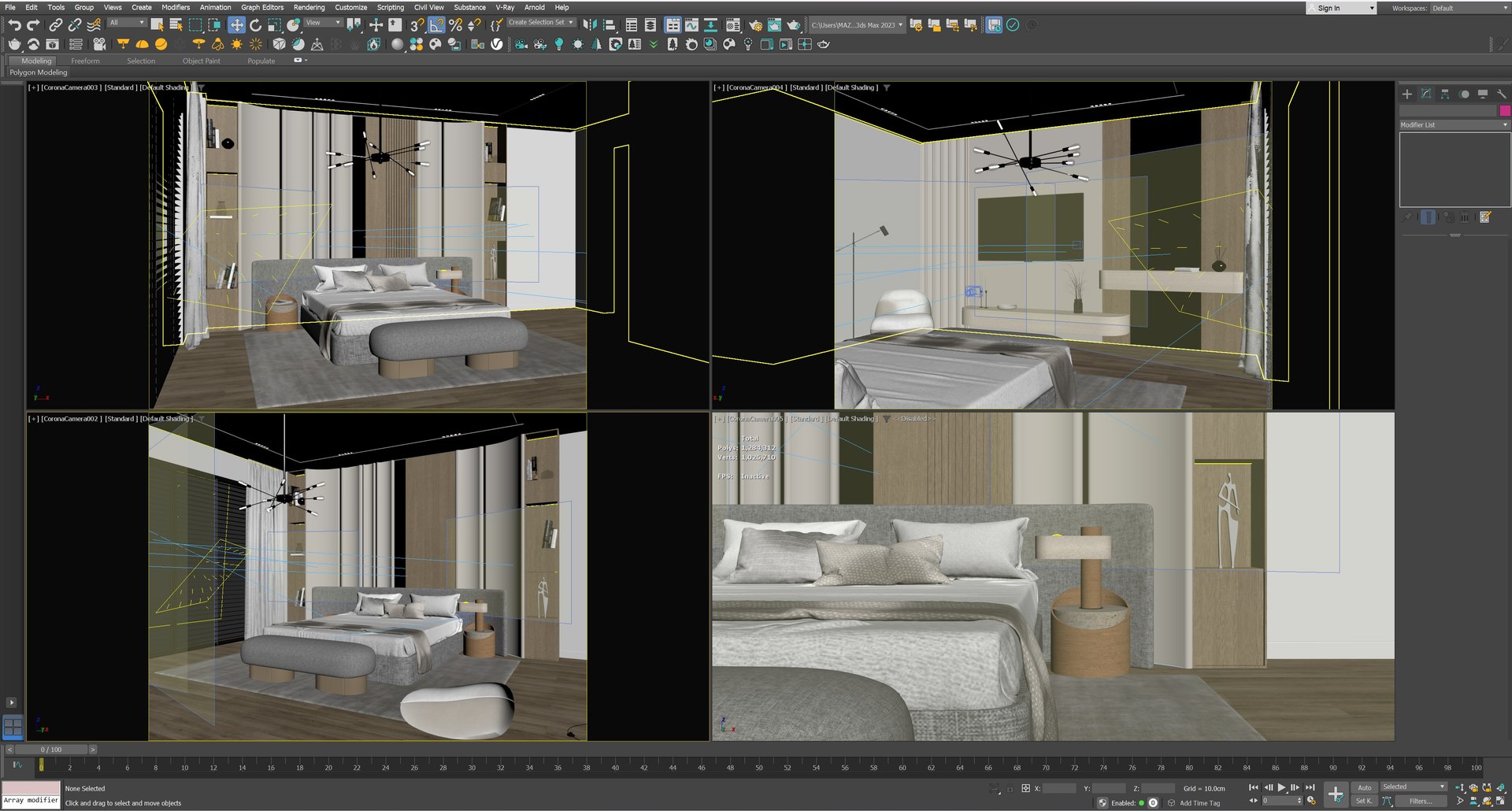Toggle the 3D Snaps button
Screen dimensions: 1512x811
click(417, 25)
